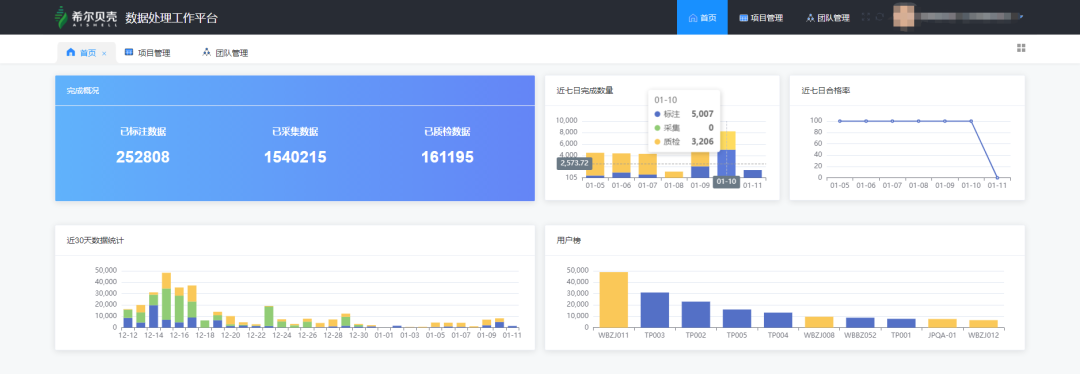Click the 数据处理工作平台 platform title
The width and height of the screenshot is (1080, 374).
click(172, 18)
